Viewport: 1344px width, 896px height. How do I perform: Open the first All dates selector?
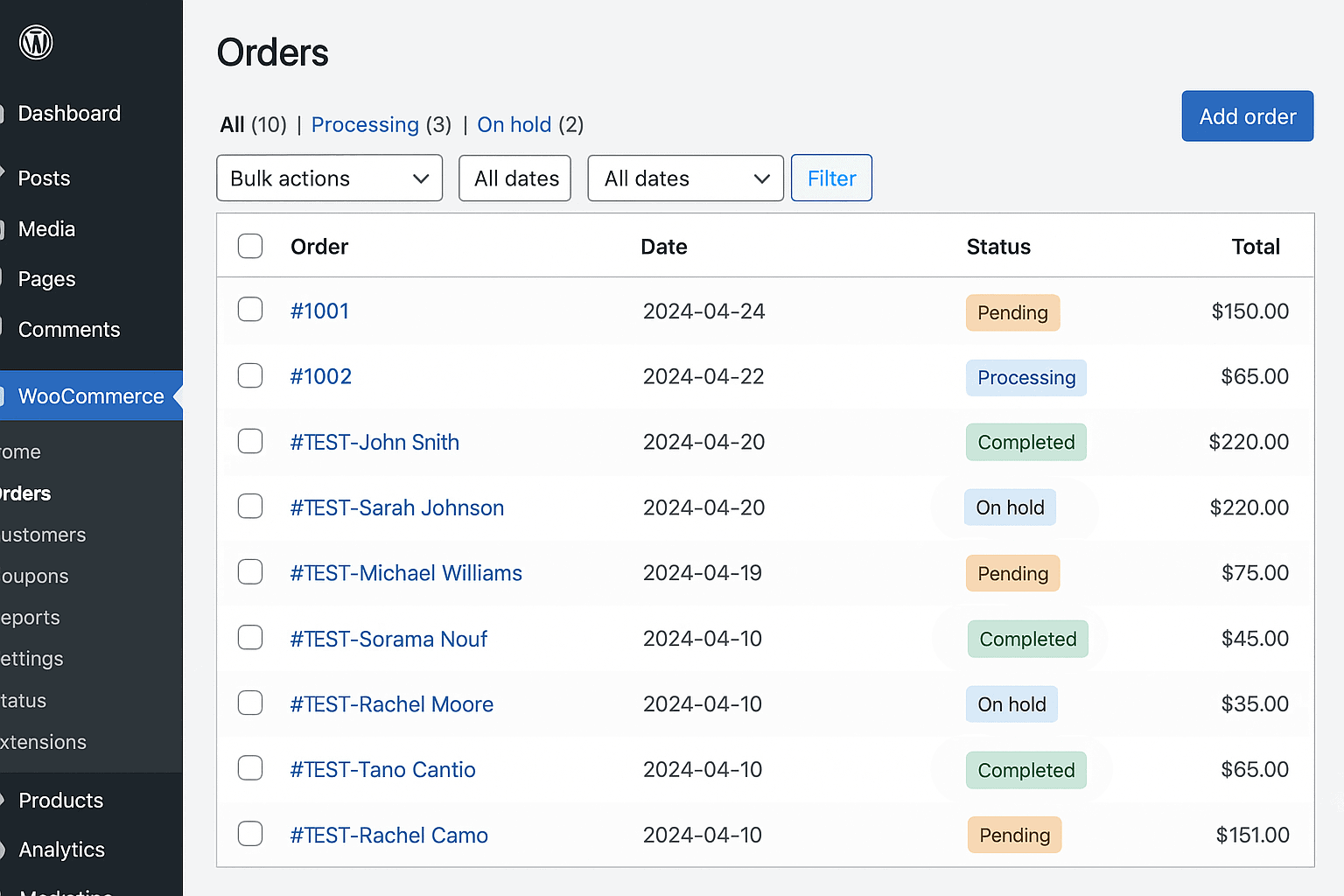(x=514, y=178)
